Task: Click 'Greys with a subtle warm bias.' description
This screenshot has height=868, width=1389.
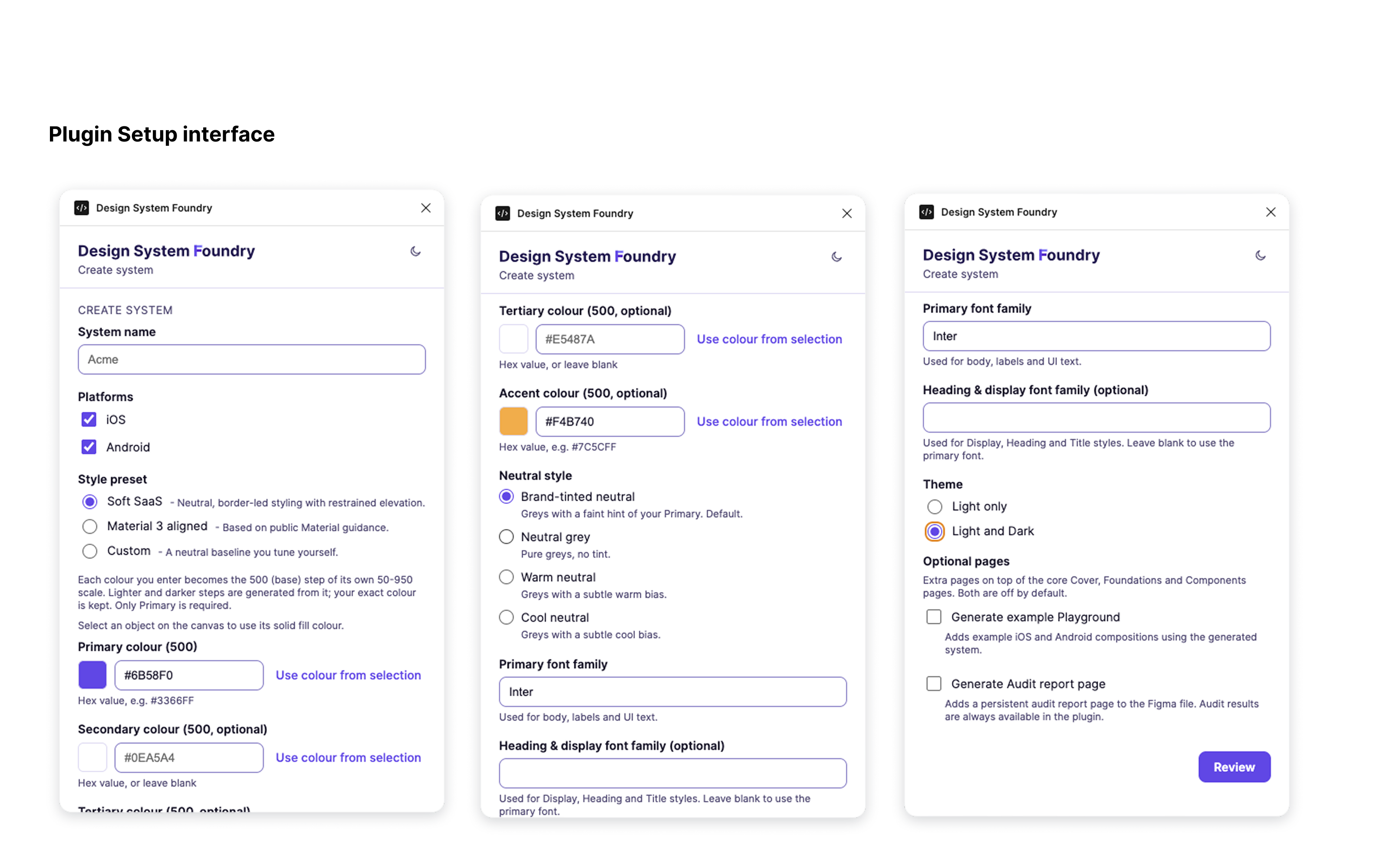Action: coord(593,594)
